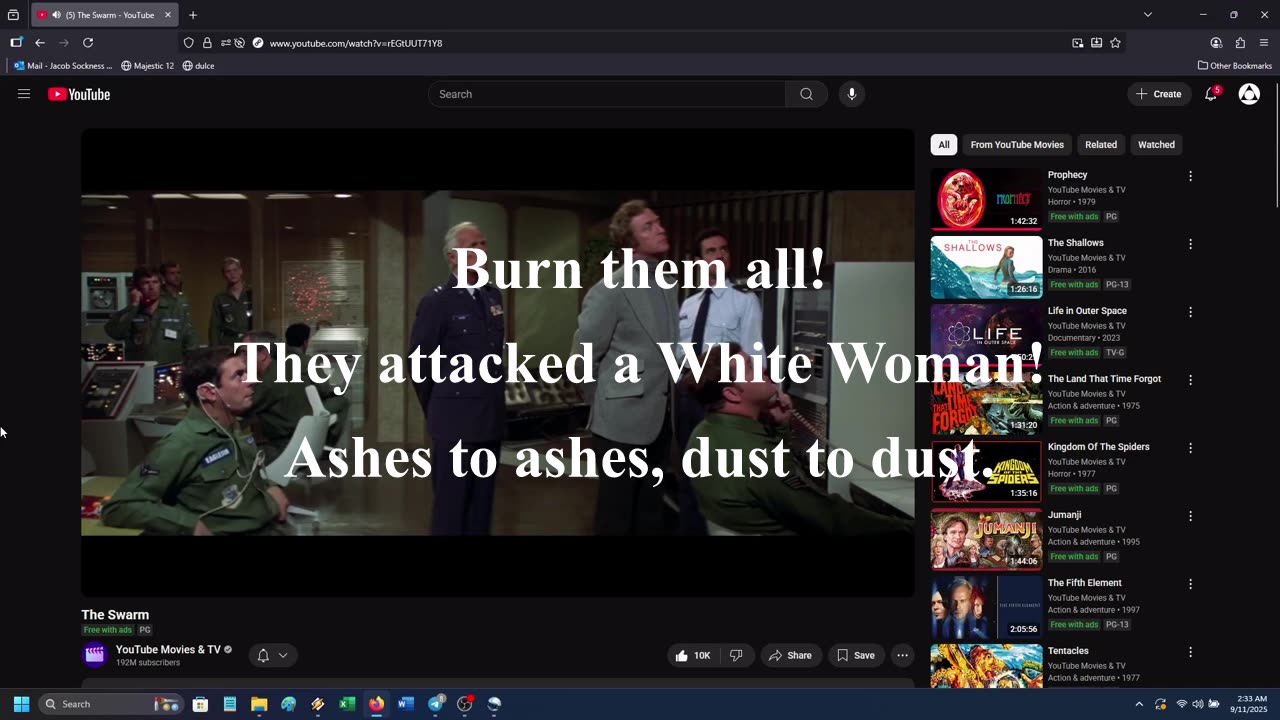Viewport: 1280px width, 720px height.
Task: Click the Firefox address bar URL
Action: click(356, 43)
